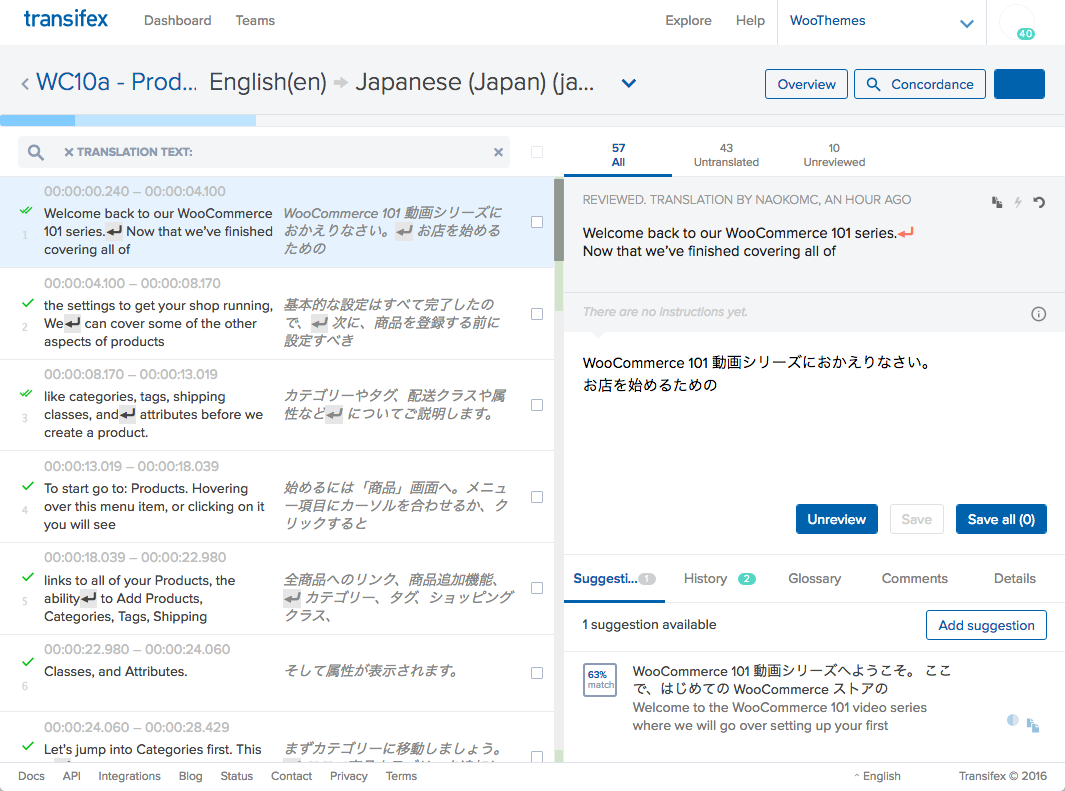Click the copy source string icon

coord(997,203)
